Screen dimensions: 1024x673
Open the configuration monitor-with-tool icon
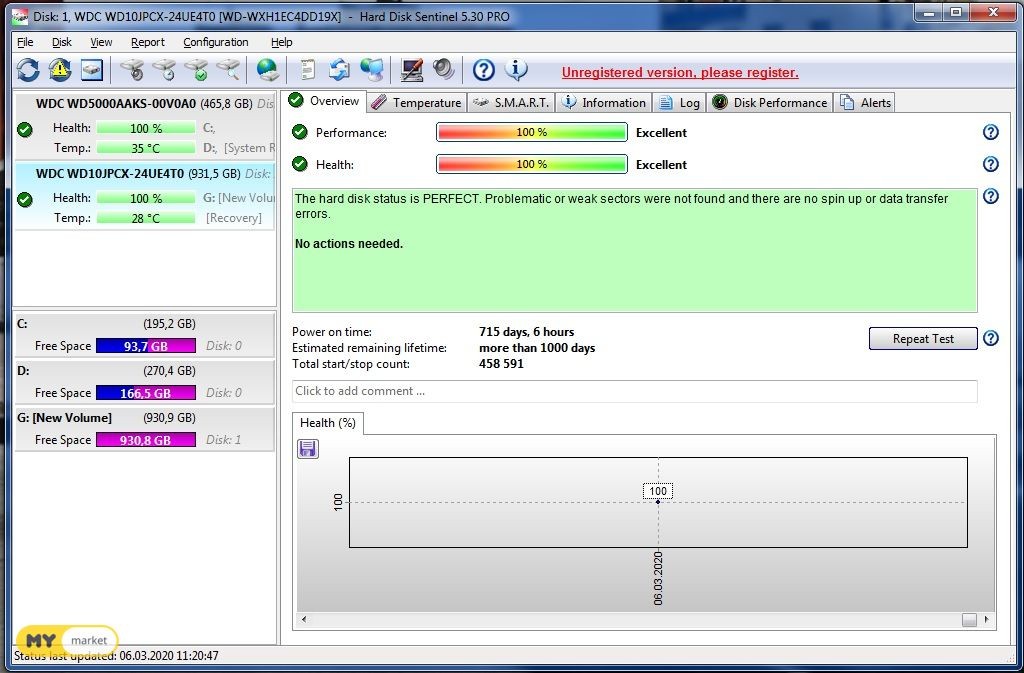click(411, 69)
